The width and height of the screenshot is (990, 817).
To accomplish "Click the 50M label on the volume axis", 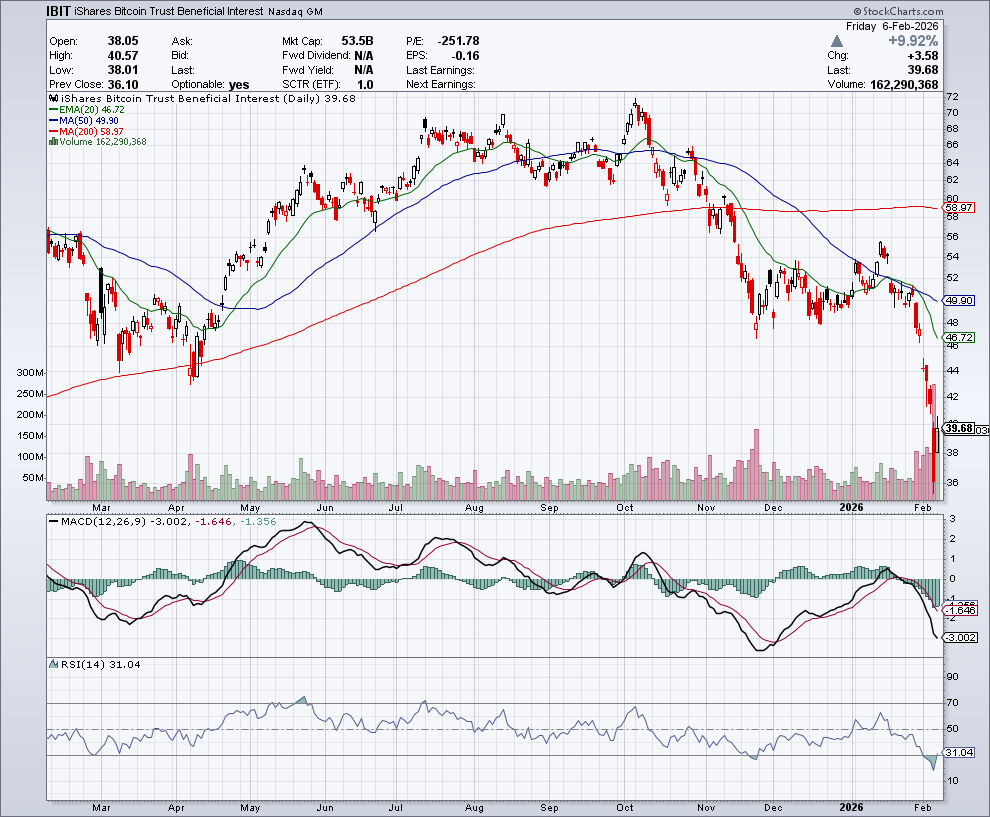I will pyautogui.click(x=33, y=477).
